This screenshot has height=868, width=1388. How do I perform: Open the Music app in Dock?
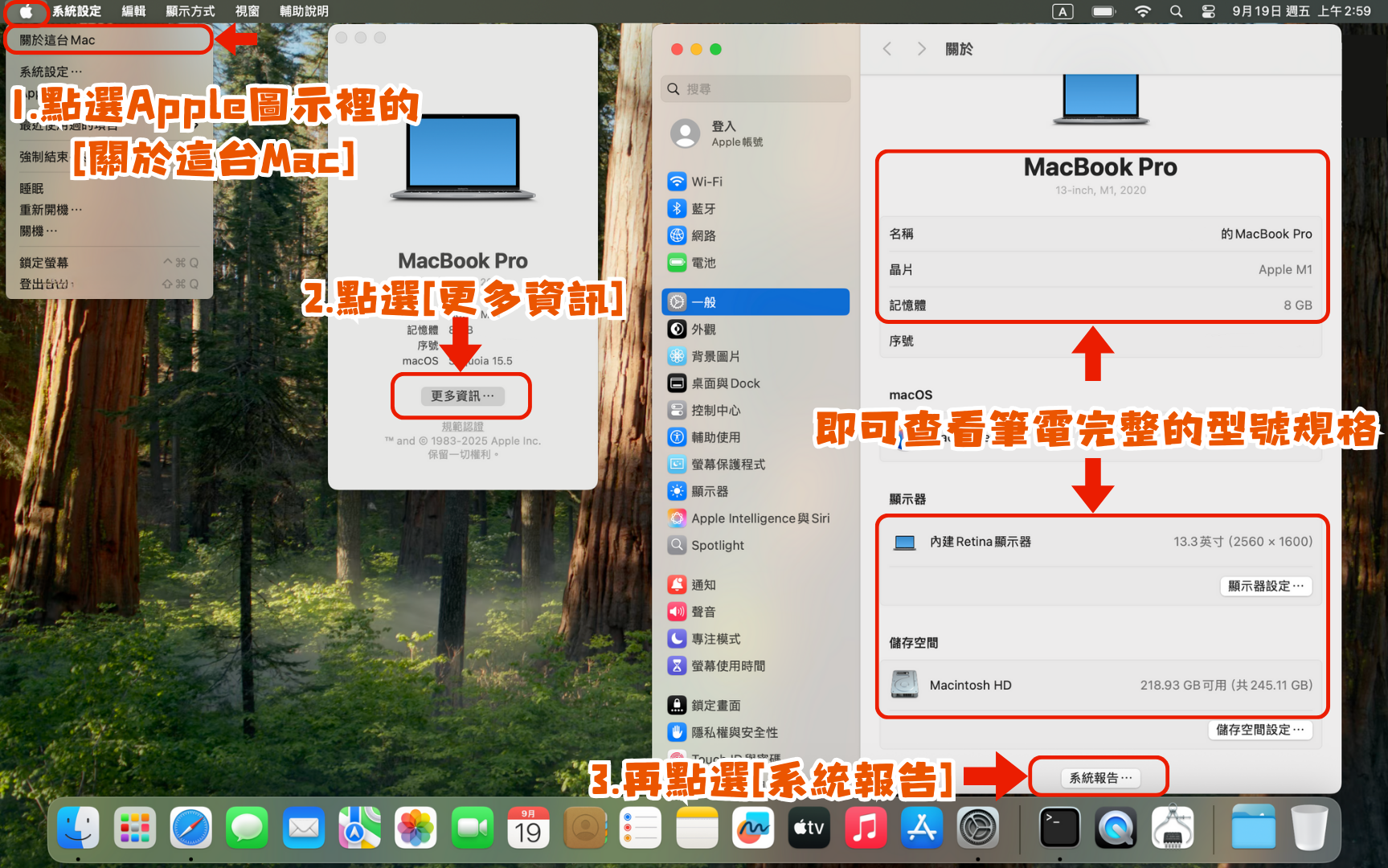tap(866, 828)
